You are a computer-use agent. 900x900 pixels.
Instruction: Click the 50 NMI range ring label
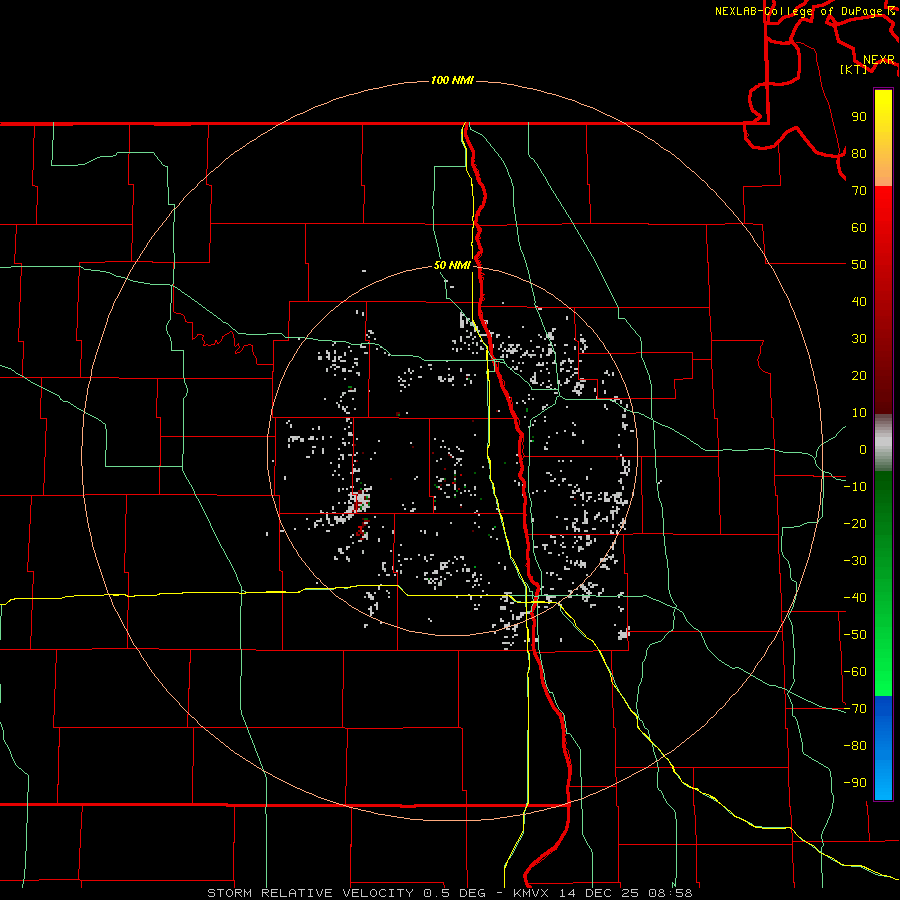[x=452, y=265]
